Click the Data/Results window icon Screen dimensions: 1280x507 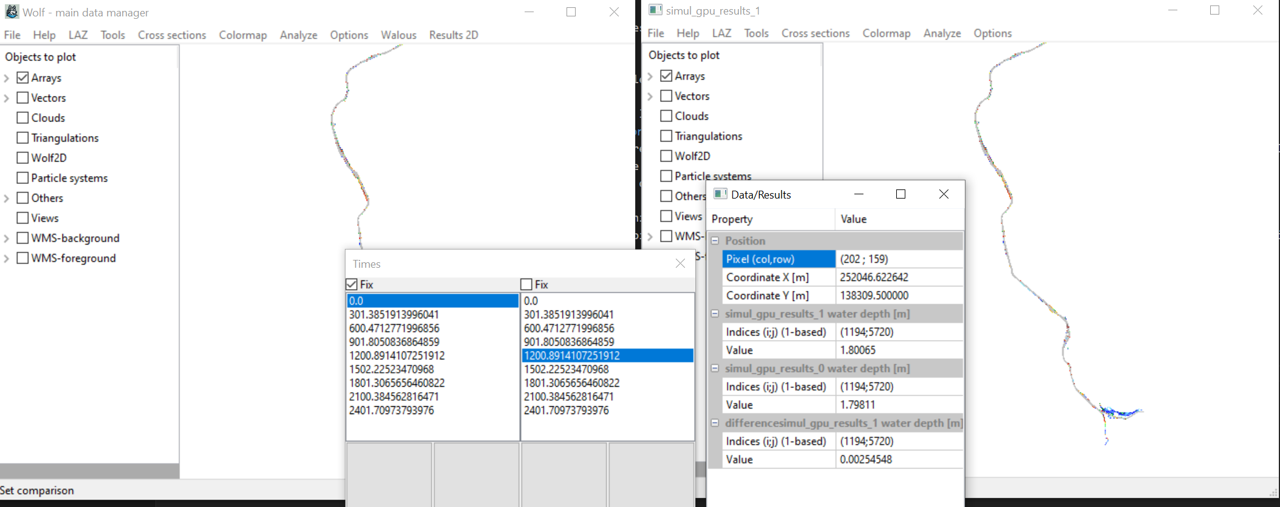point(720,194)
